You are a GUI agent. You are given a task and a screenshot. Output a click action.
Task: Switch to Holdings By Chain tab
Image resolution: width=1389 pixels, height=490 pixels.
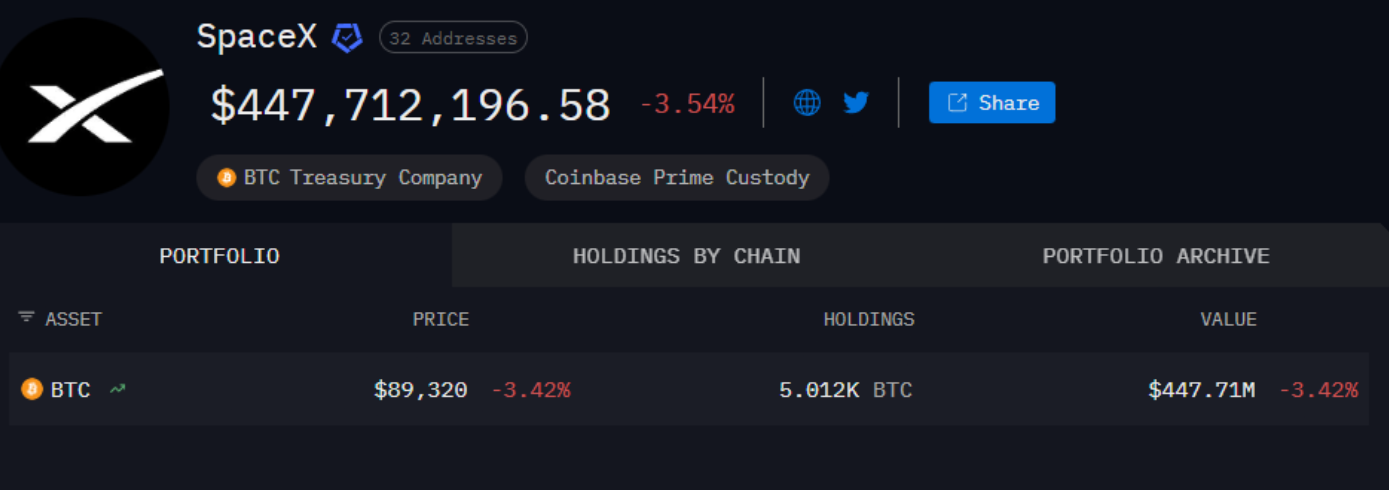click(x=686, y=256)
